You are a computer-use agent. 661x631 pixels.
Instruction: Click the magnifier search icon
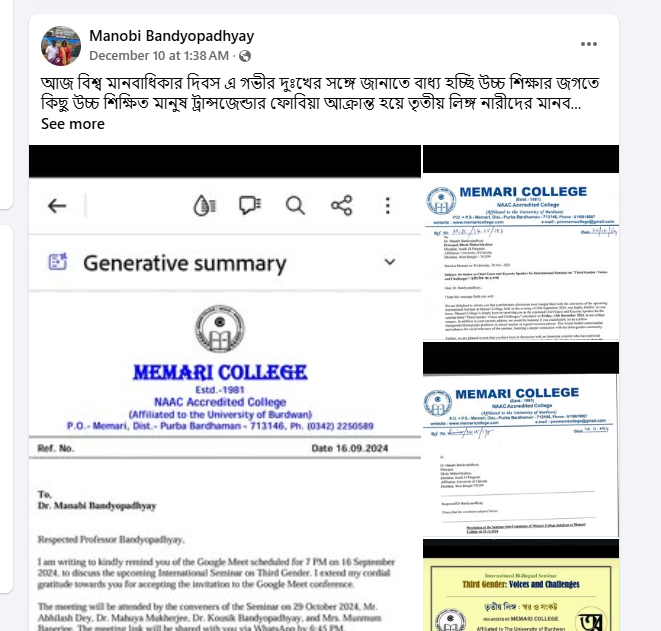(295, 206)
